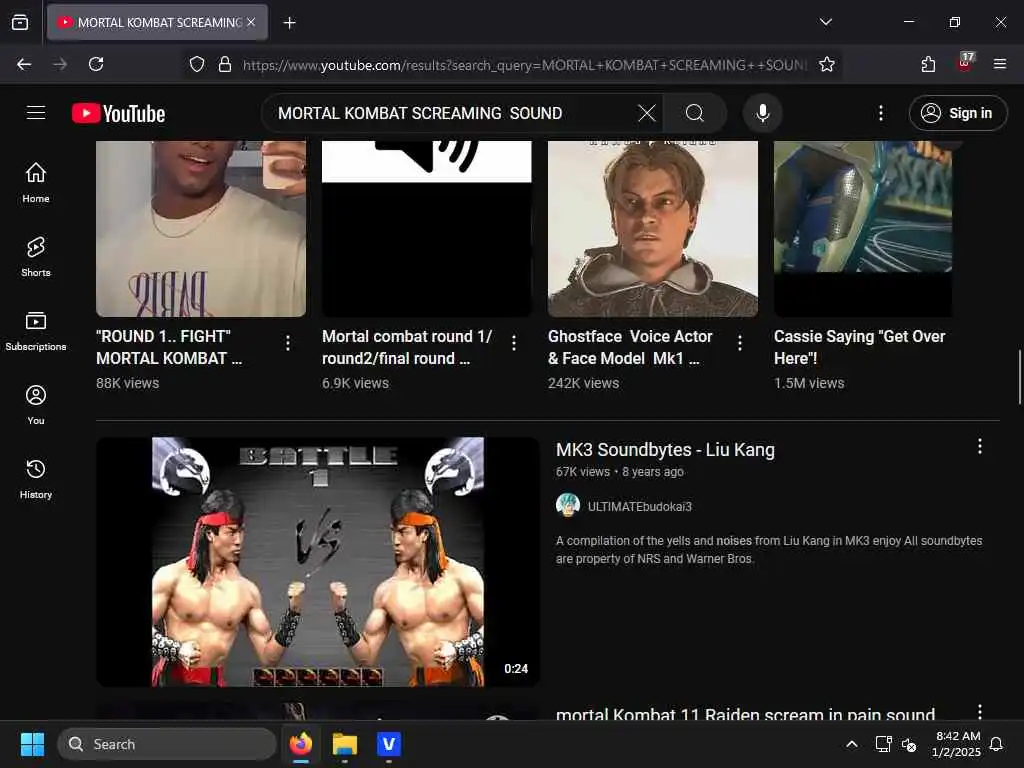The height and width of the screenshot is (768, 1024).
Task: Open options for Mortal combat round 1 short
Action: (x=514, y=343)
